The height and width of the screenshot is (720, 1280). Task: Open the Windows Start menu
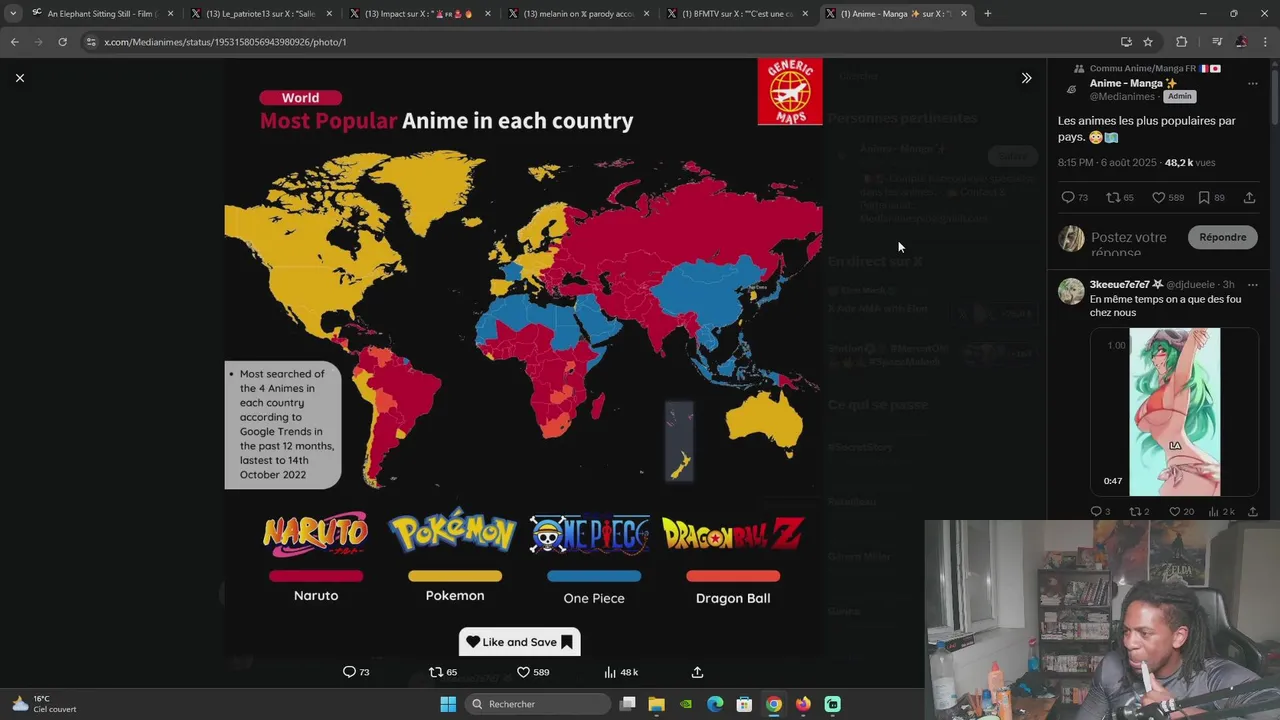tap(448, 704)
